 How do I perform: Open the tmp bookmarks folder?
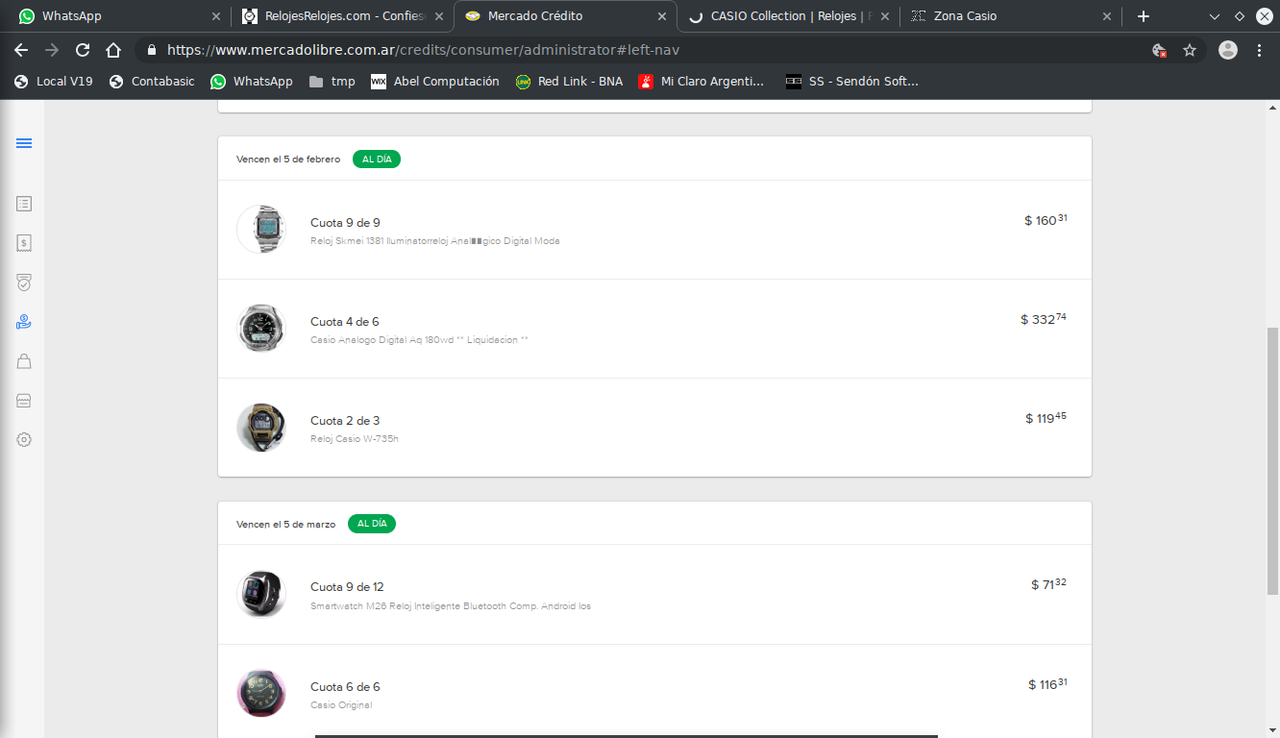(x=332, y=81)
